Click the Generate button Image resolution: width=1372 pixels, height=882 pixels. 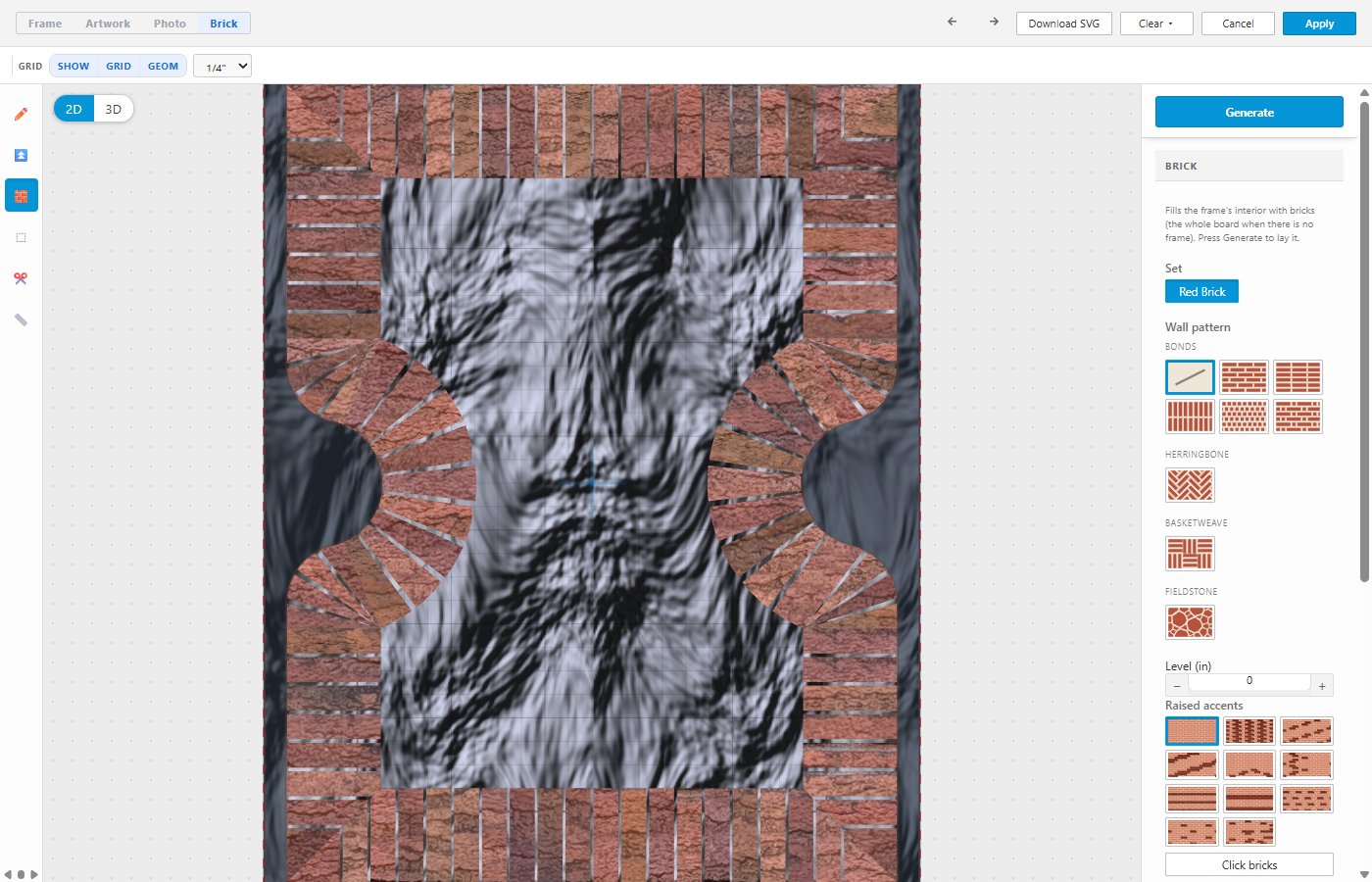(1249, 112)
